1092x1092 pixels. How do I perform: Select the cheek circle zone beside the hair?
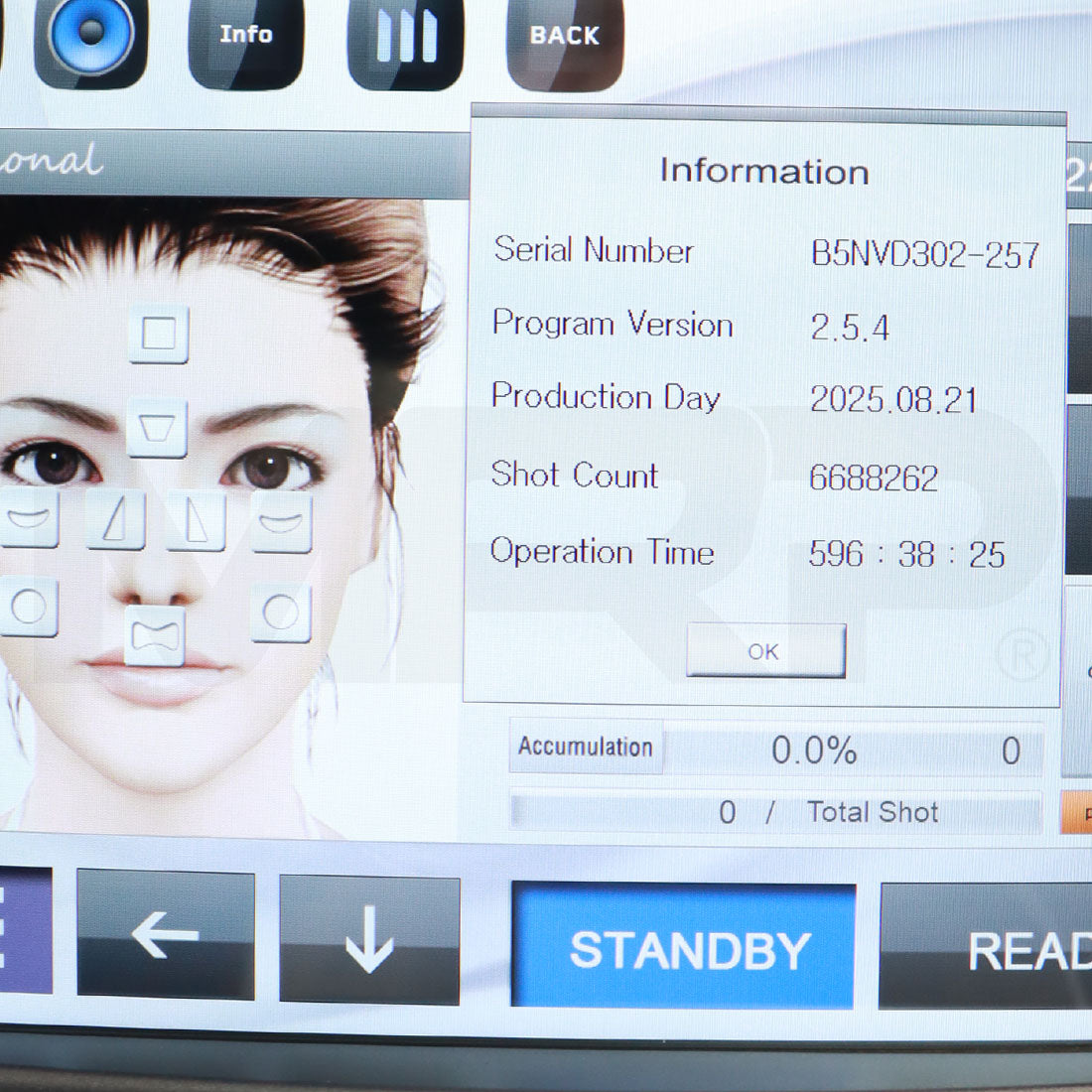281,613
